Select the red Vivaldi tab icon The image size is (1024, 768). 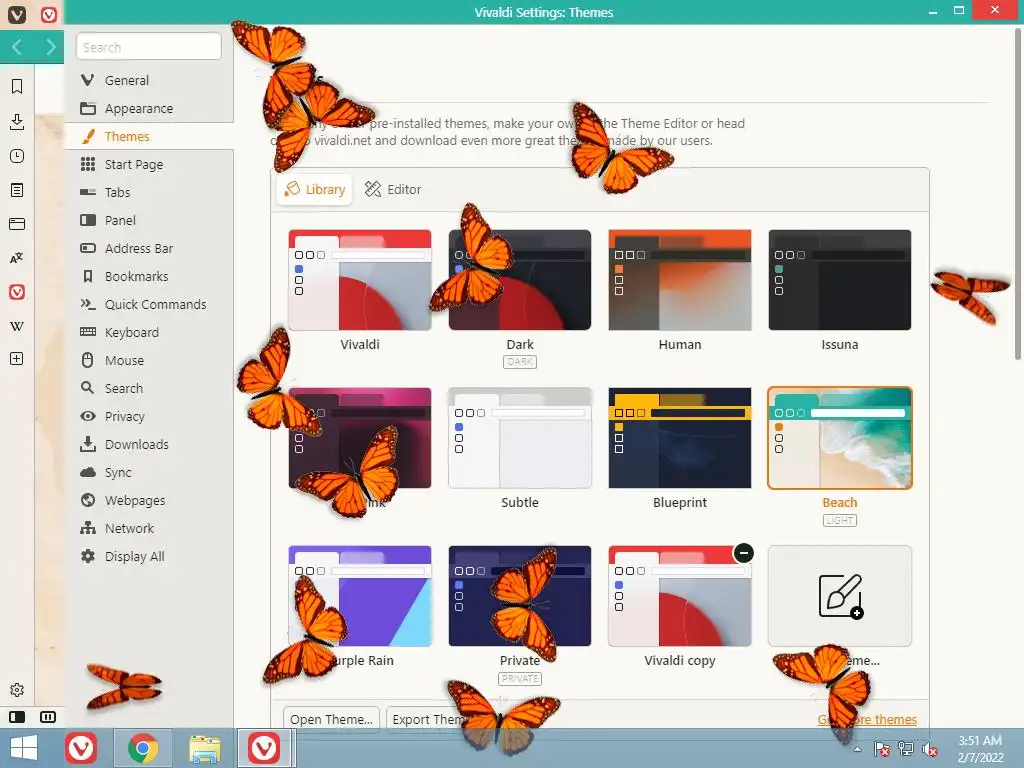point(49,14)
